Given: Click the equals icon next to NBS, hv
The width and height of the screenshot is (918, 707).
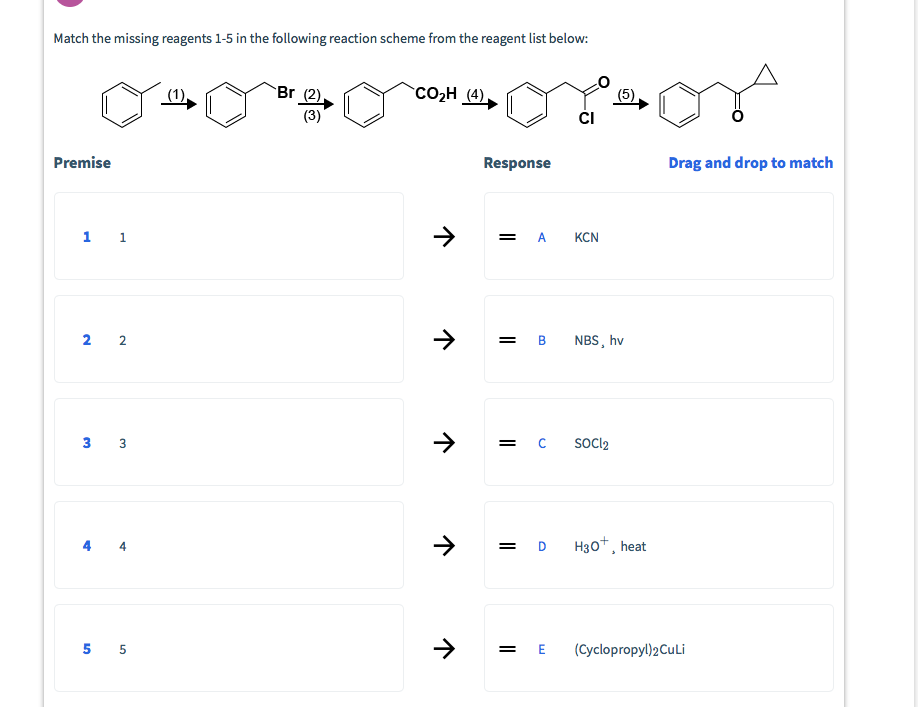Looking at the screenshot, I should click(x=506, y=339).
